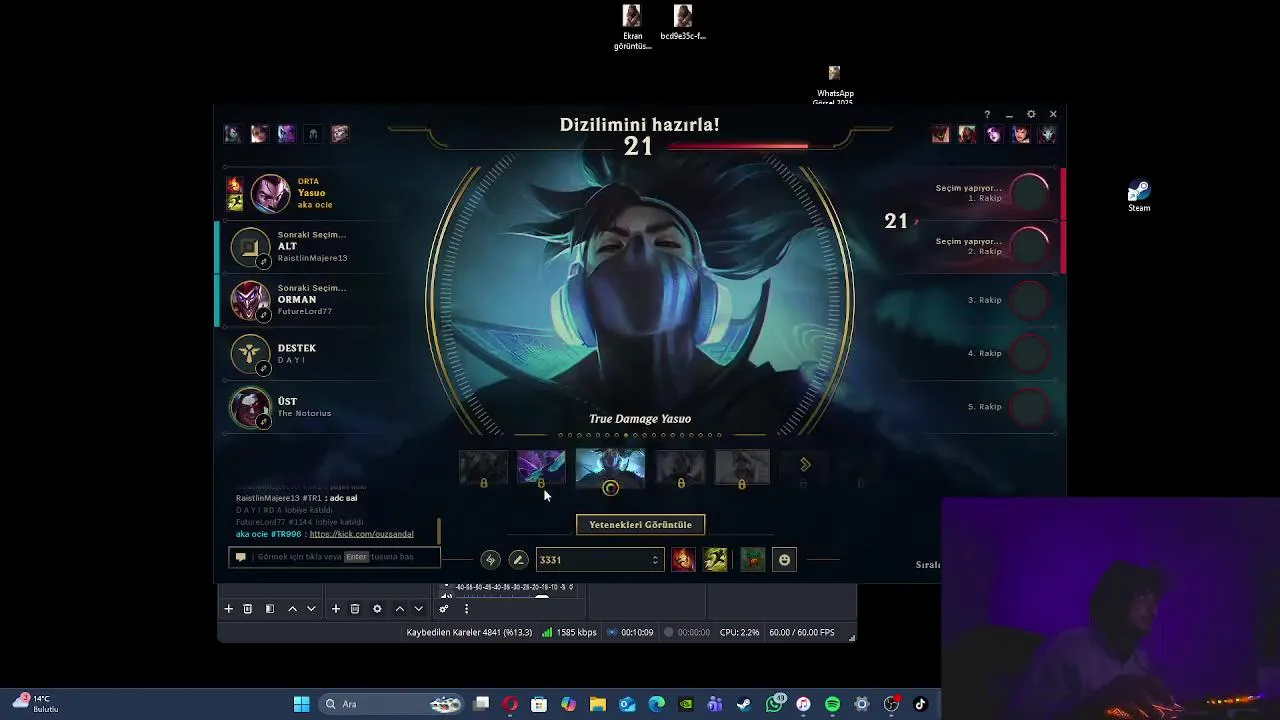The height and width of the screenshot is (720, 1280).
Task: Open Spotify from the taskbar
Action: (832, 704)
